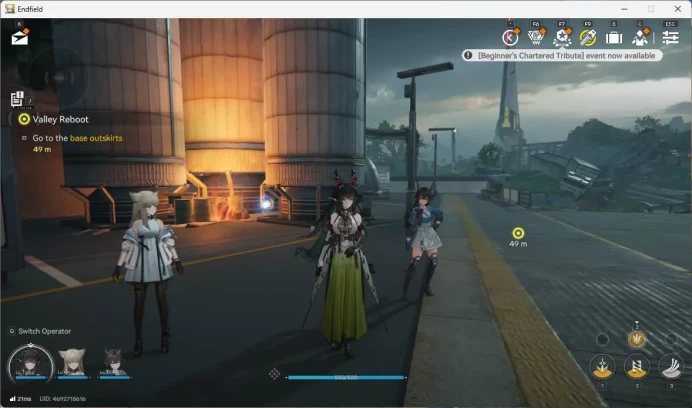Open the mission log icon above Valley Reboot
The width and height of the screenshot is (692, 408).
[17, 99]
